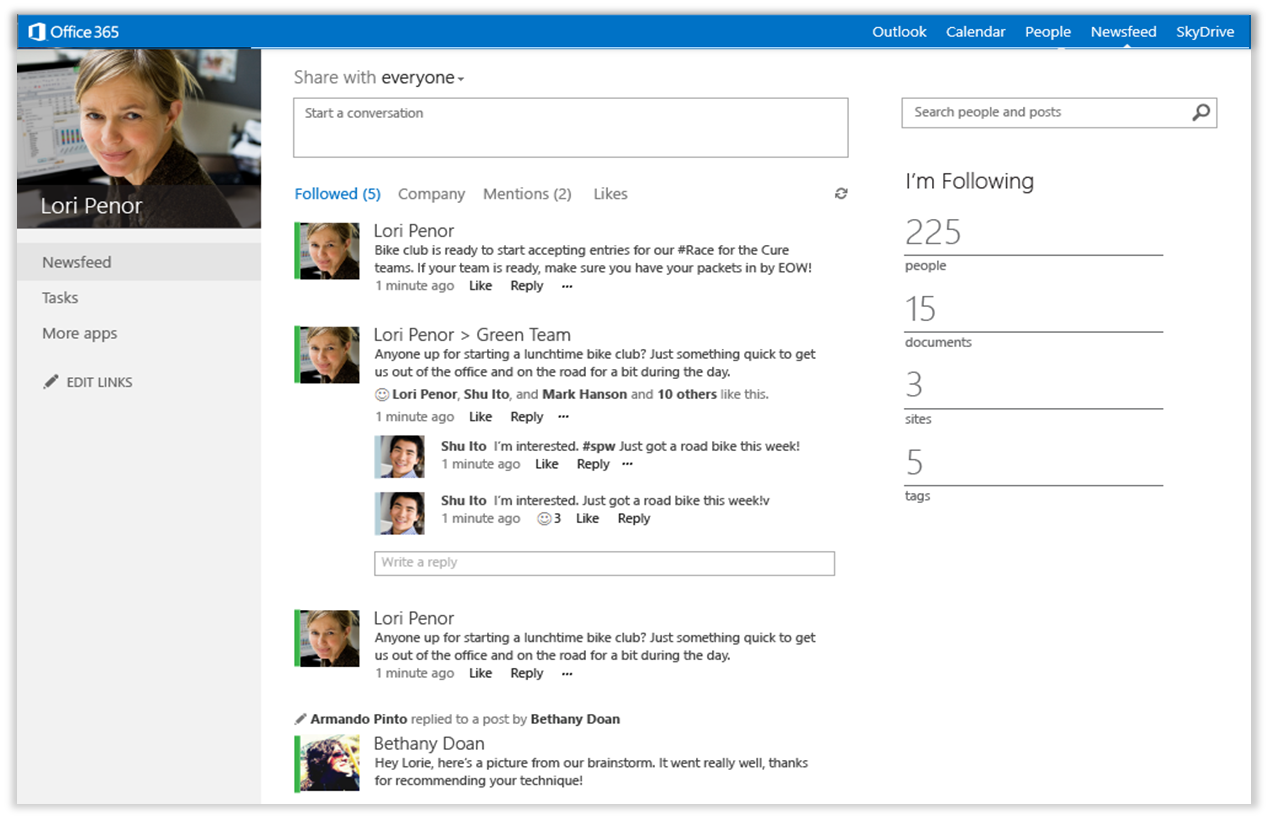The height and width of the screenshot is (819, 1268).
Task: Reply to Shu Ito's #spw comment
Action: pyautogui.click(x=593, y=464)
